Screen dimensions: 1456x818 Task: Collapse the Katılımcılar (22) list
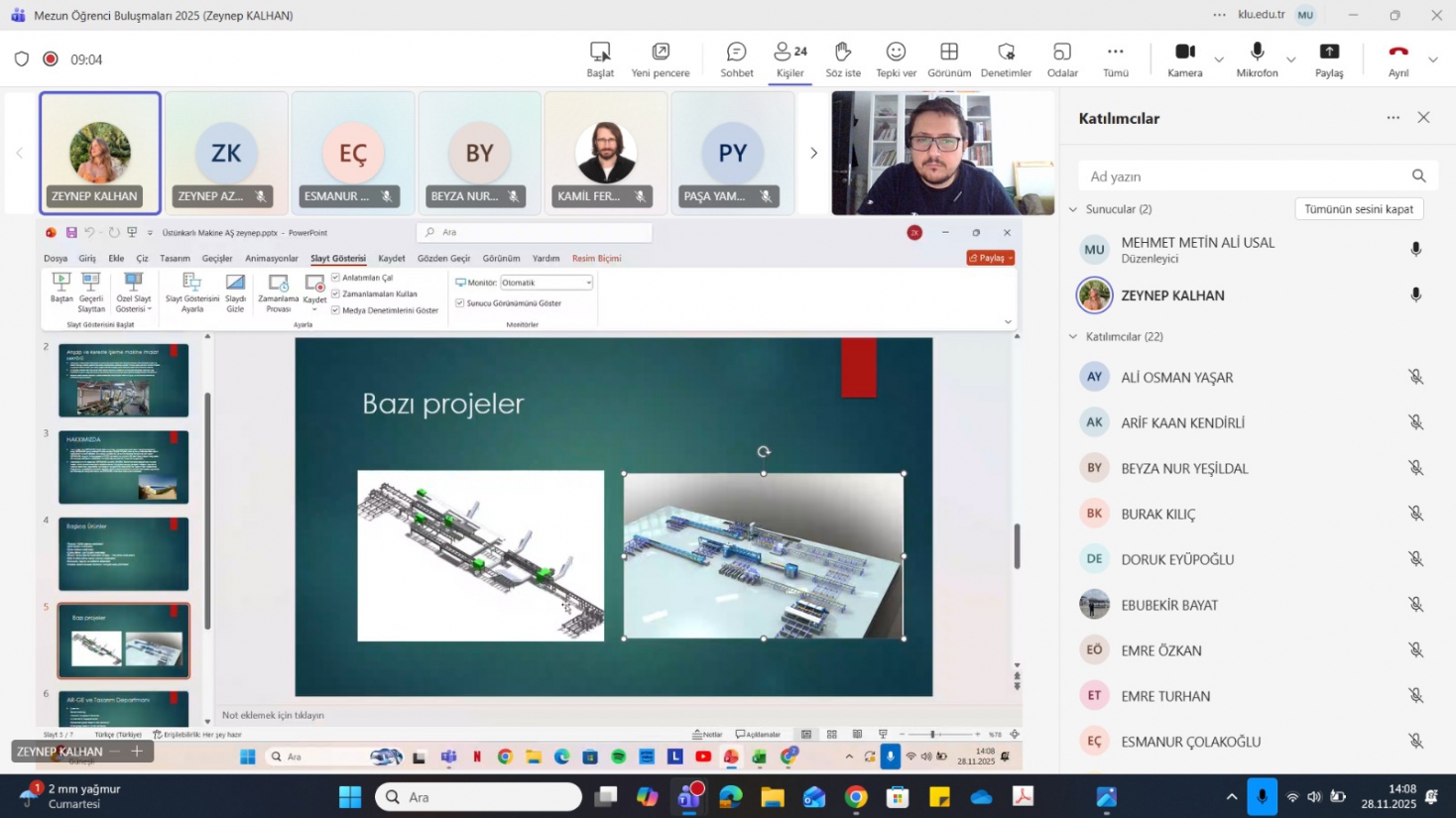click(1073, 337)
